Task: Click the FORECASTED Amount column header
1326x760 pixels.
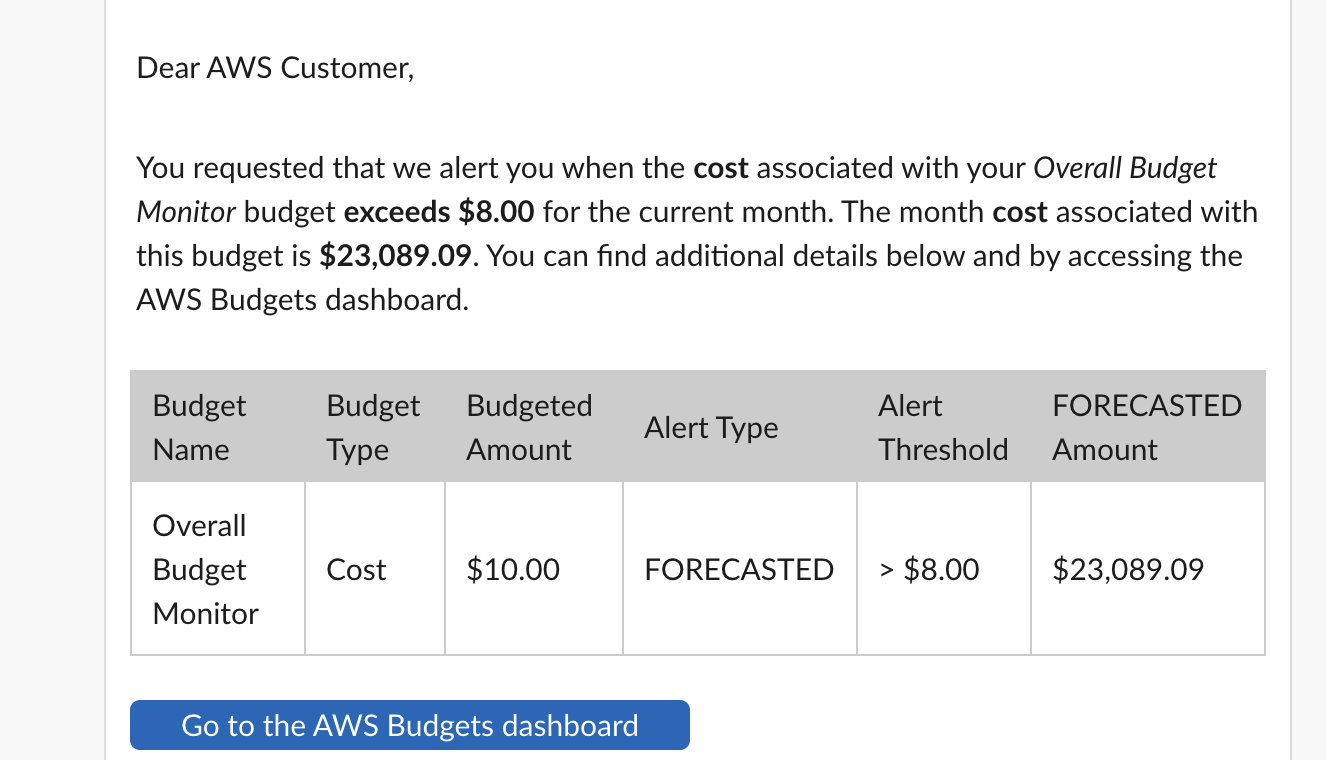Action: click(1147, 427)
